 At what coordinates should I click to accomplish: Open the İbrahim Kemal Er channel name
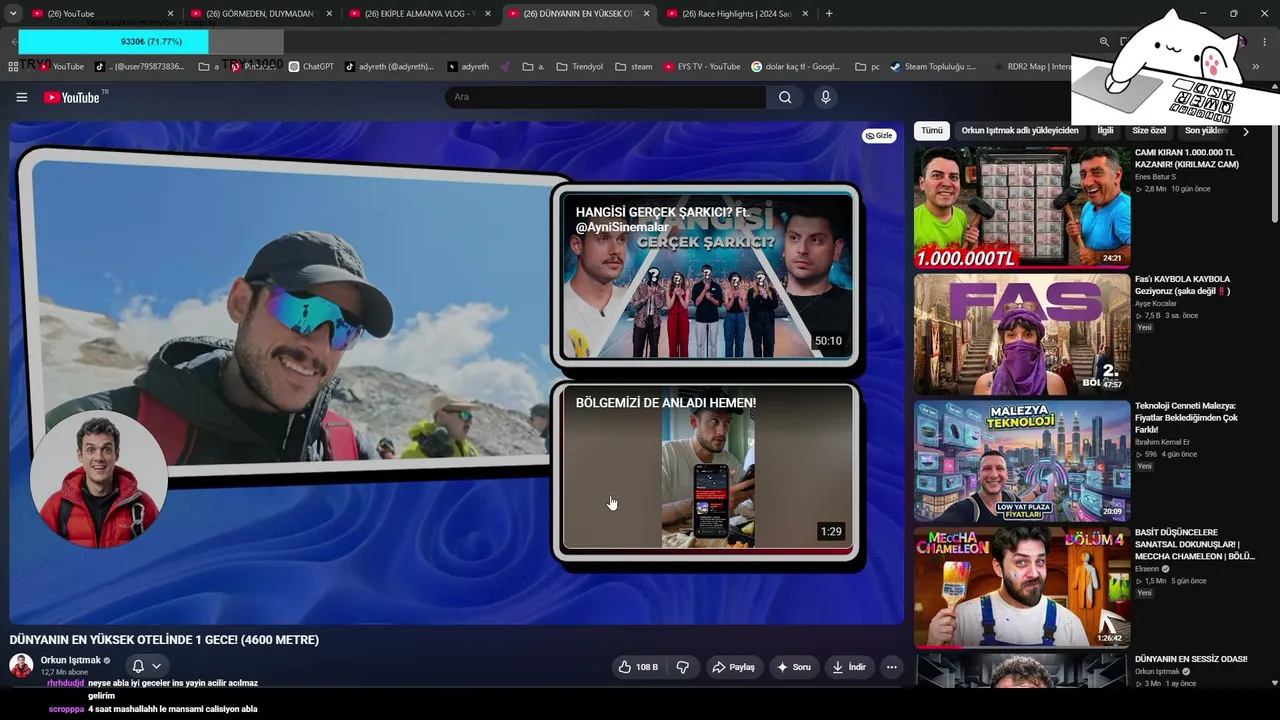click(1161, 442)
